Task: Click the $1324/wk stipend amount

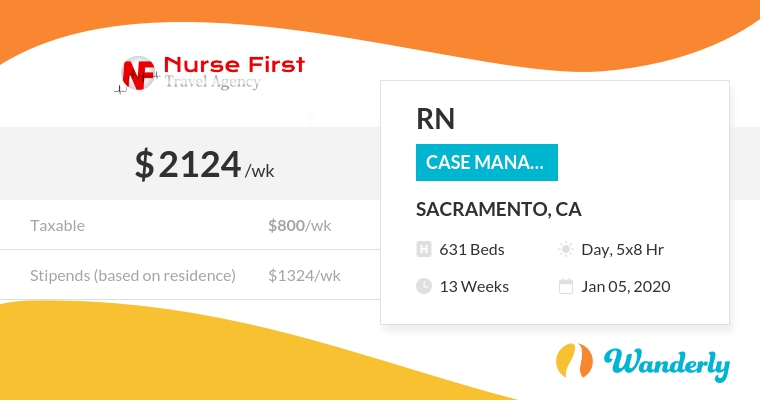Action: 304,275
